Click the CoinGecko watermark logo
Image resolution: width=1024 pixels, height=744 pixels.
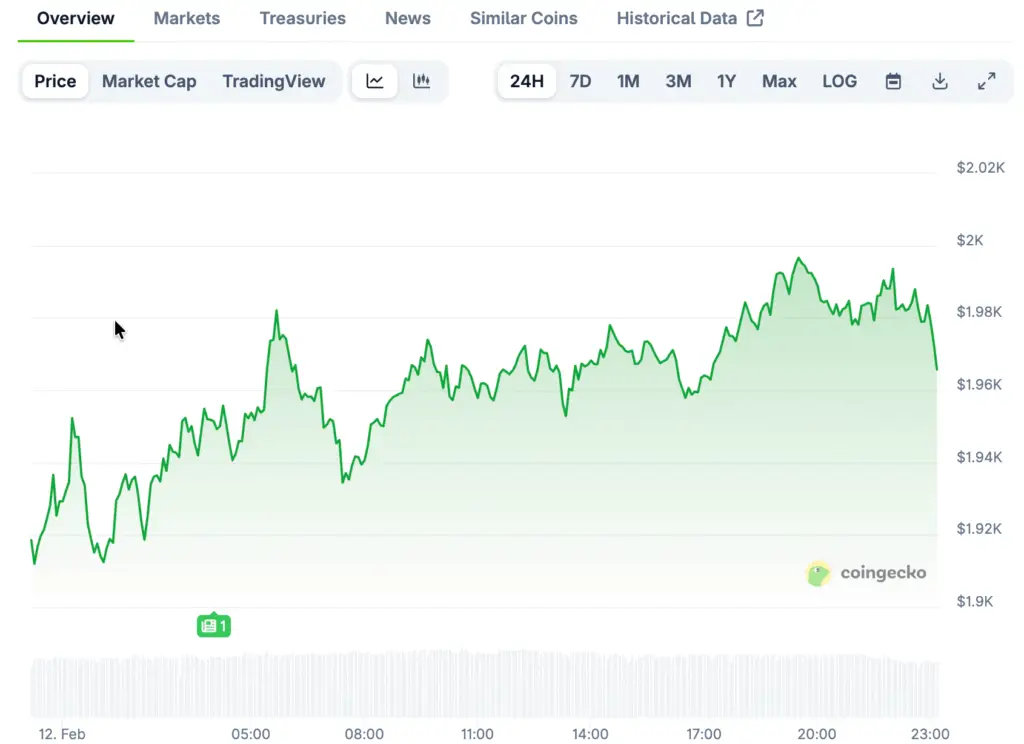tap(866, 573)
